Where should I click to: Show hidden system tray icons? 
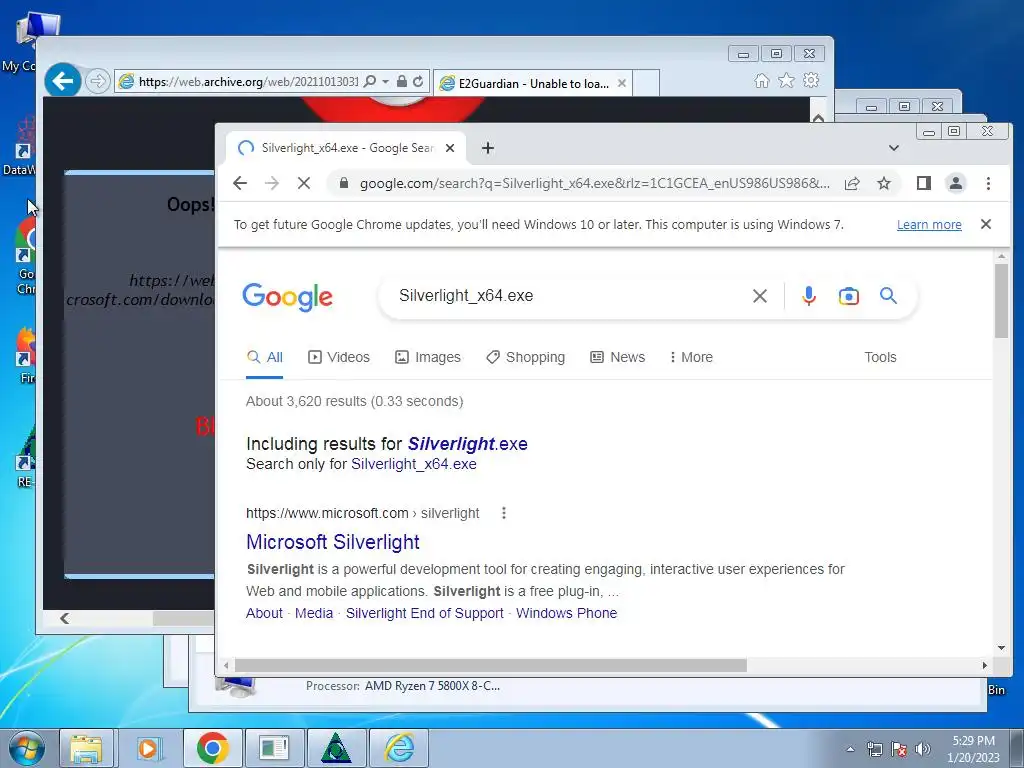click(x=850, y=749)
